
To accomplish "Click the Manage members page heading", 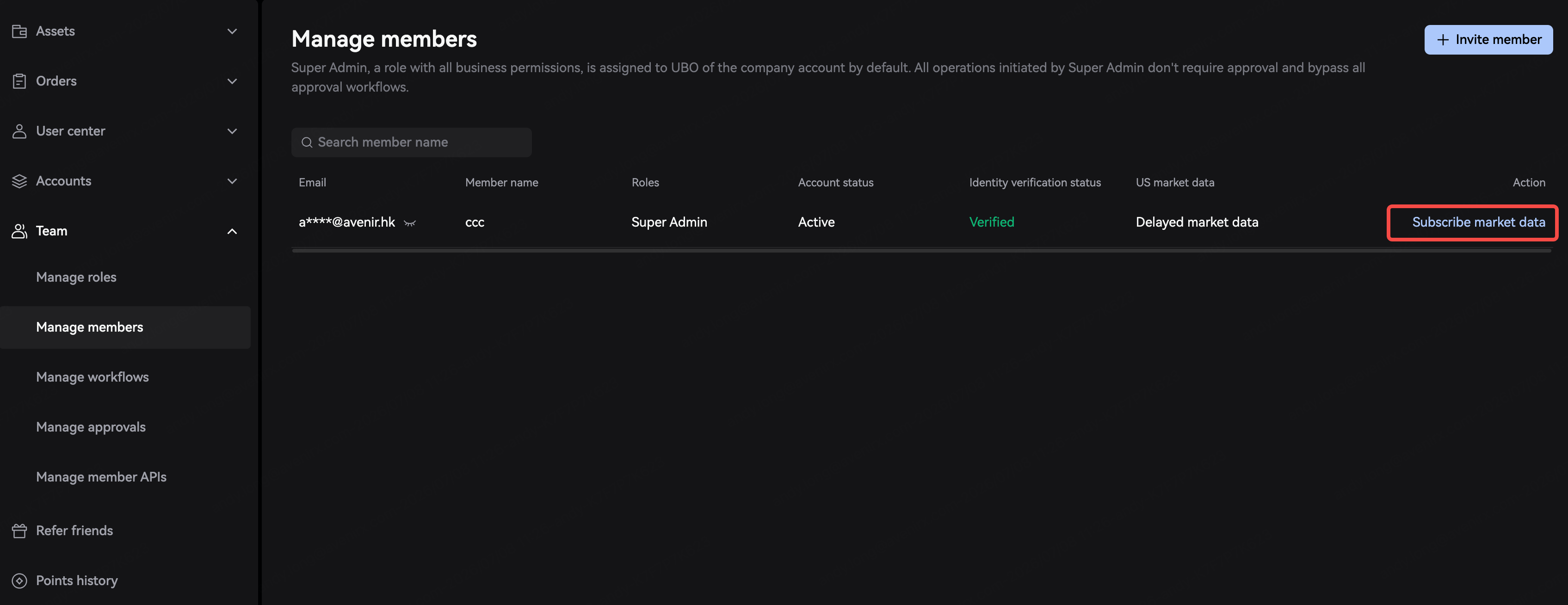I will coord(384,39).
